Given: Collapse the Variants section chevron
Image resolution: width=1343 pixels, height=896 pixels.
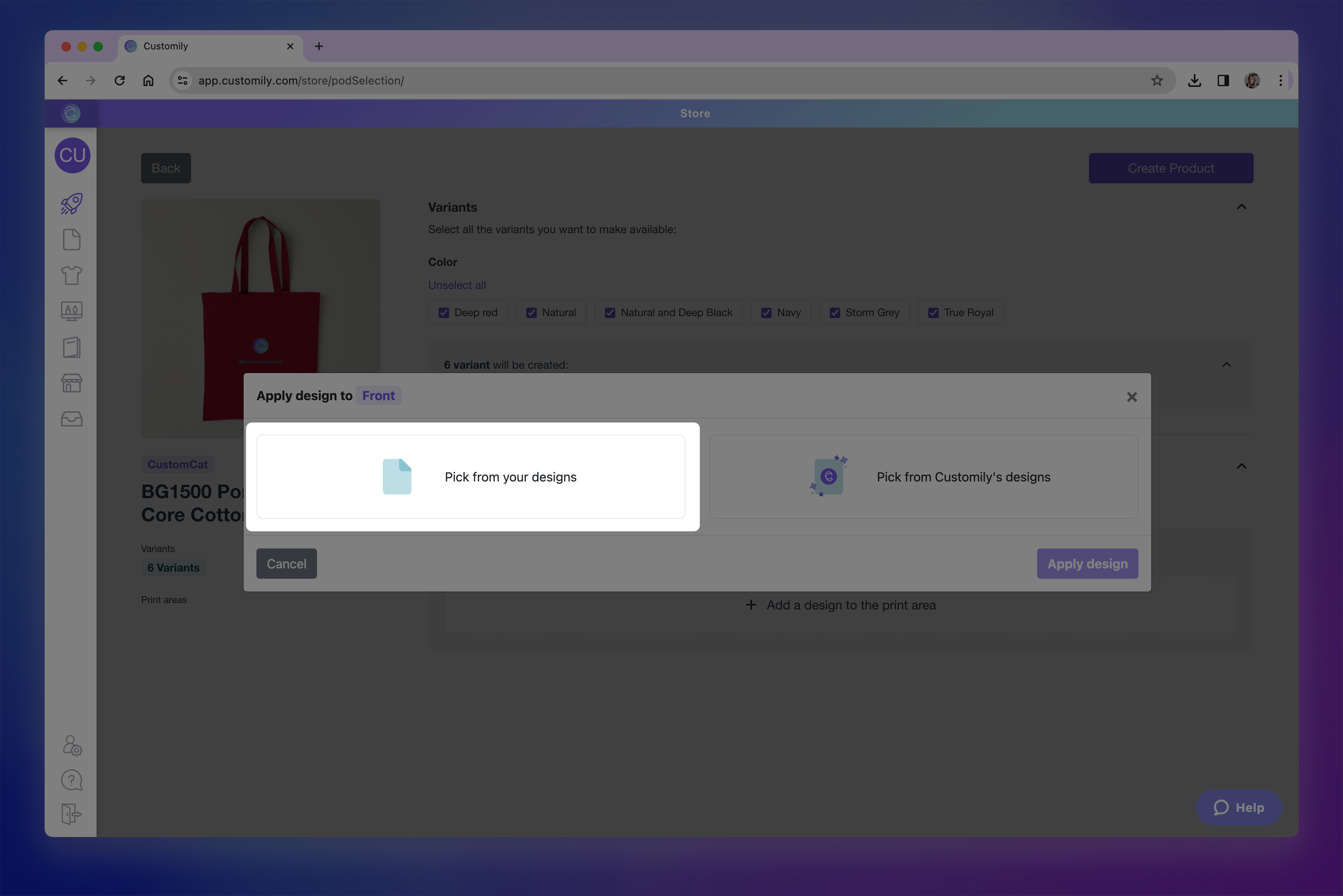Looking at the screenshot, I should [1241, 207].
